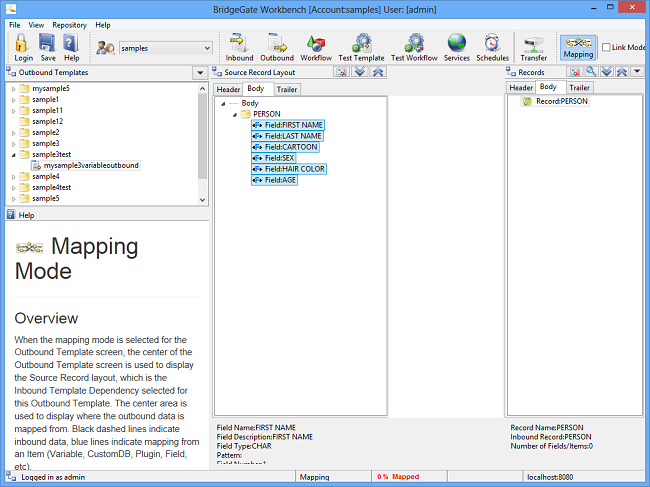Open the samples account dropdown
This screenshot has width=650, height=487.
coord(207,48)
